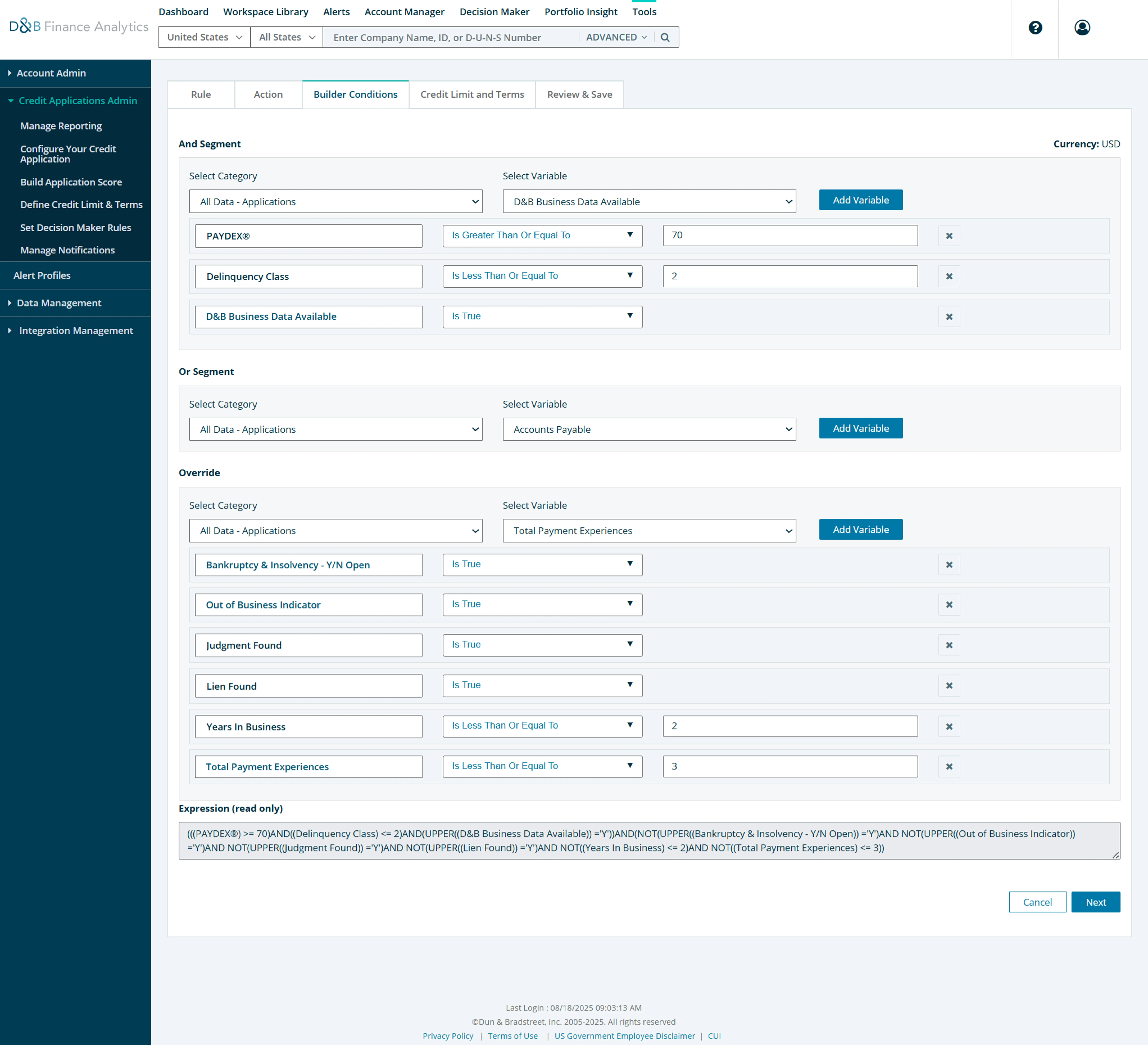Image resolution: width=1148 pixels, height=1045 pixels.
Task: Collapse the Credit Applications Admin section
Action: tap(77, 100)
